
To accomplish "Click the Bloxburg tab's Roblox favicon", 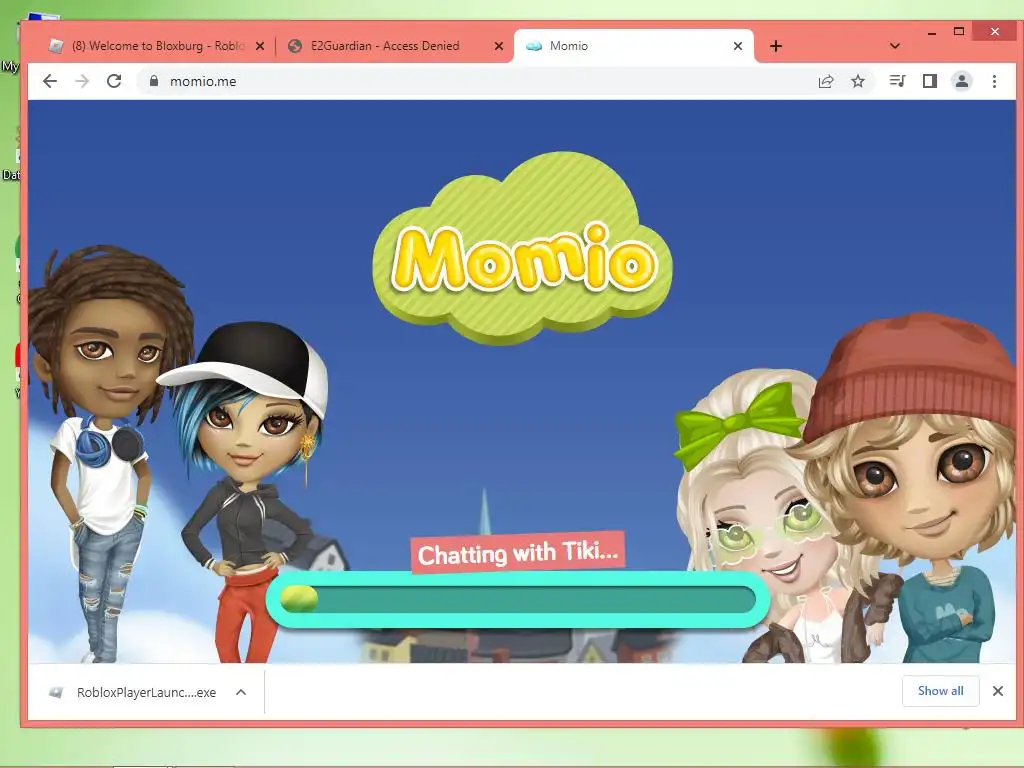I will point(57,46).
